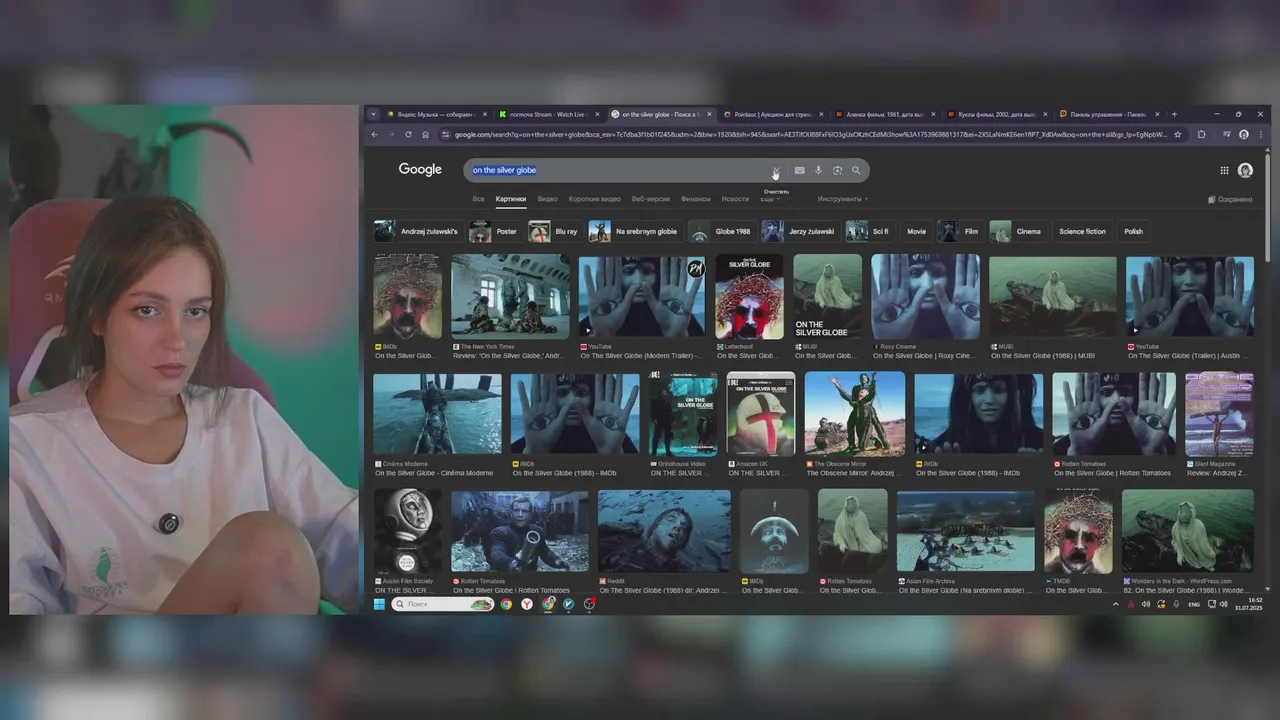Image resolution: width=1280 pixels, height=720 pixels.
Task: Open the tab search dropdown arrow
Action: pyautogui.click(x=374, y=114)
